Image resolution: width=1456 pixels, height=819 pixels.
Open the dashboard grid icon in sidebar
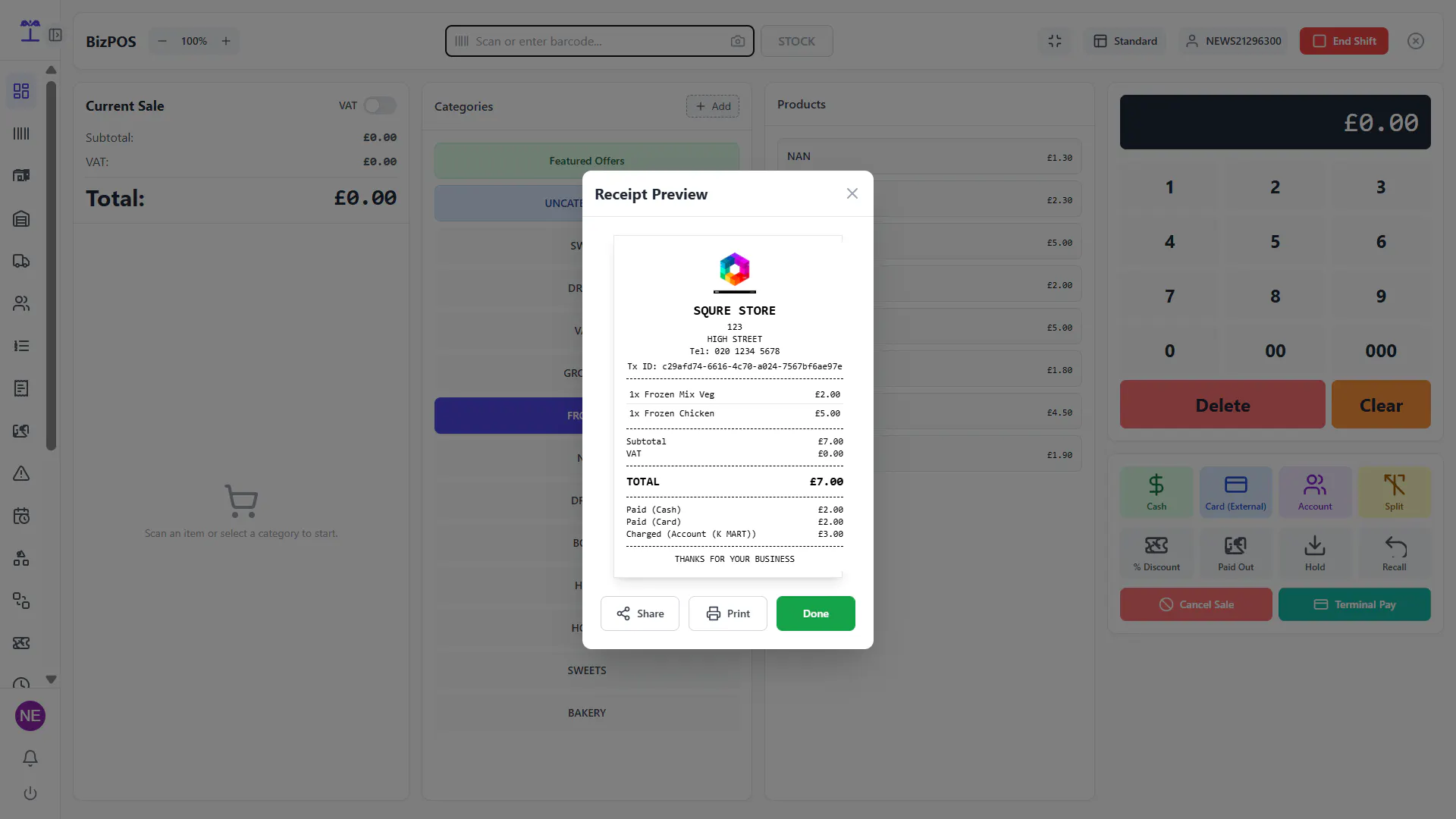pos(21,91)
